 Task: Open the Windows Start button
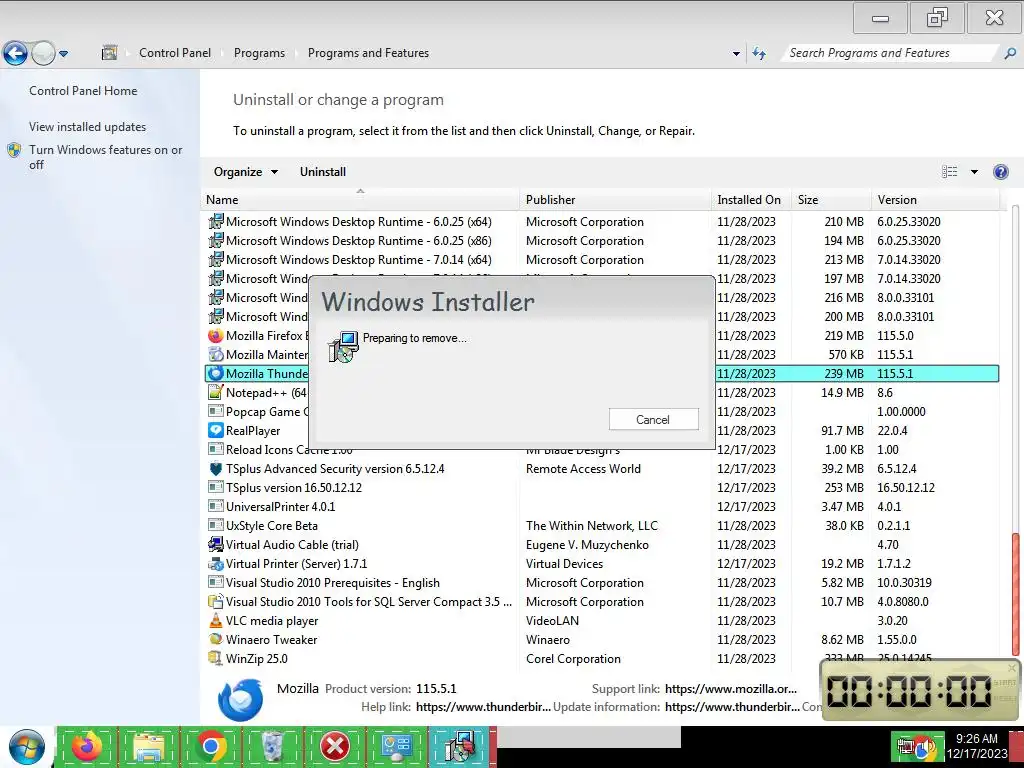[x=27, y=747]
